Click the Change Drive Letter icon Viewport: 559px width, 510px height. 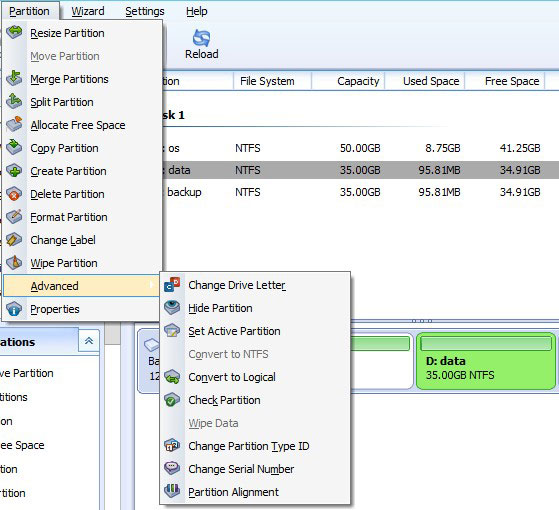tap(172, 285)
